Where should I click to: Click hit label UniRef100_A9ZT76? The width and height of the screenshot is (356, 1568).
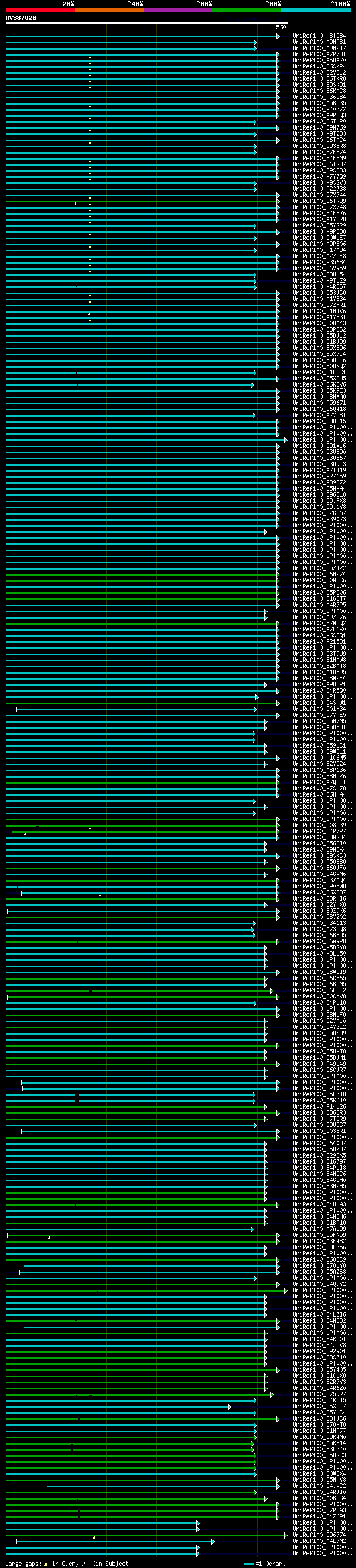[x=319, y=617]
